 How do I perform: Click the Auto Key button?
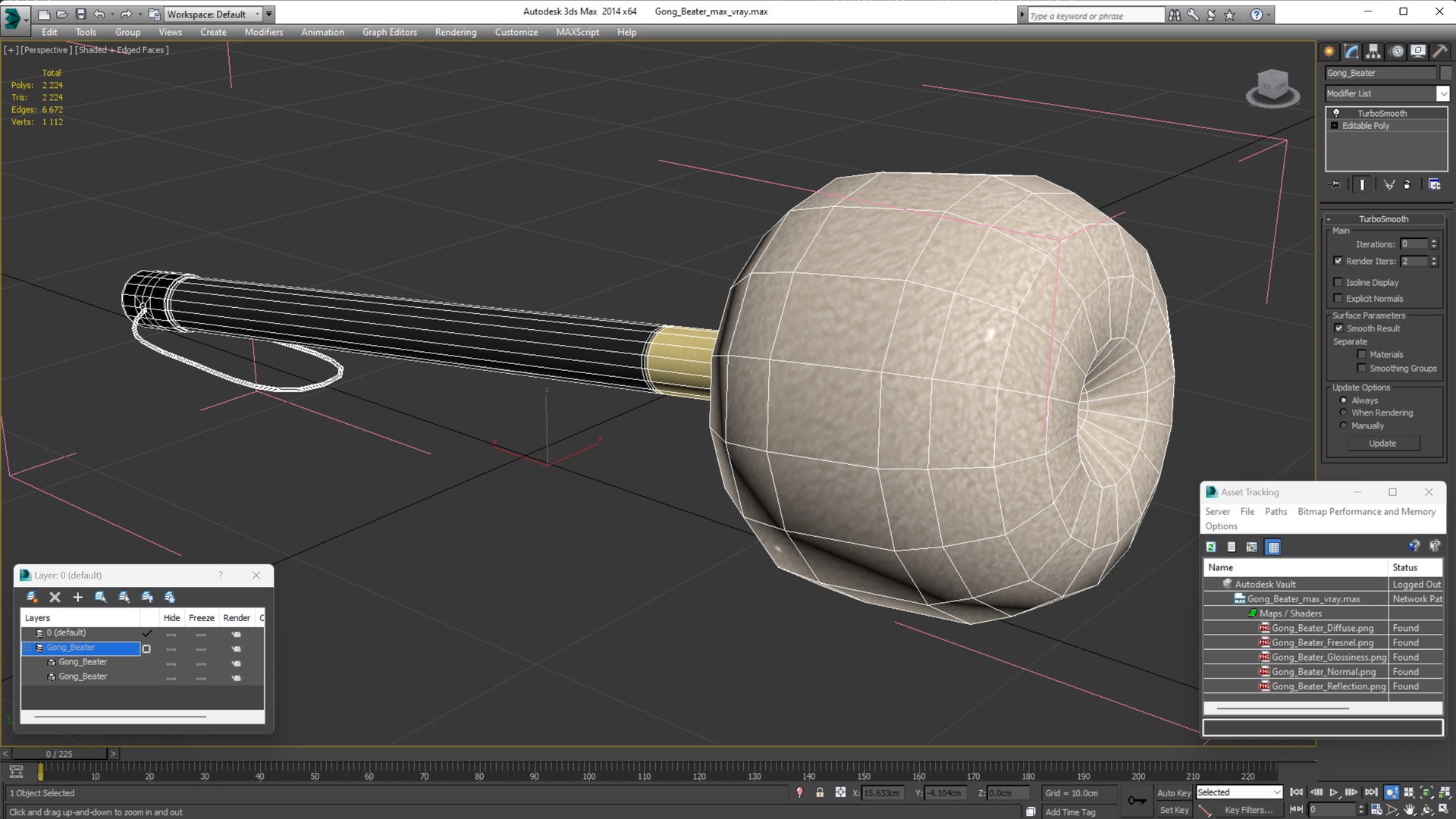point(1173,792)
